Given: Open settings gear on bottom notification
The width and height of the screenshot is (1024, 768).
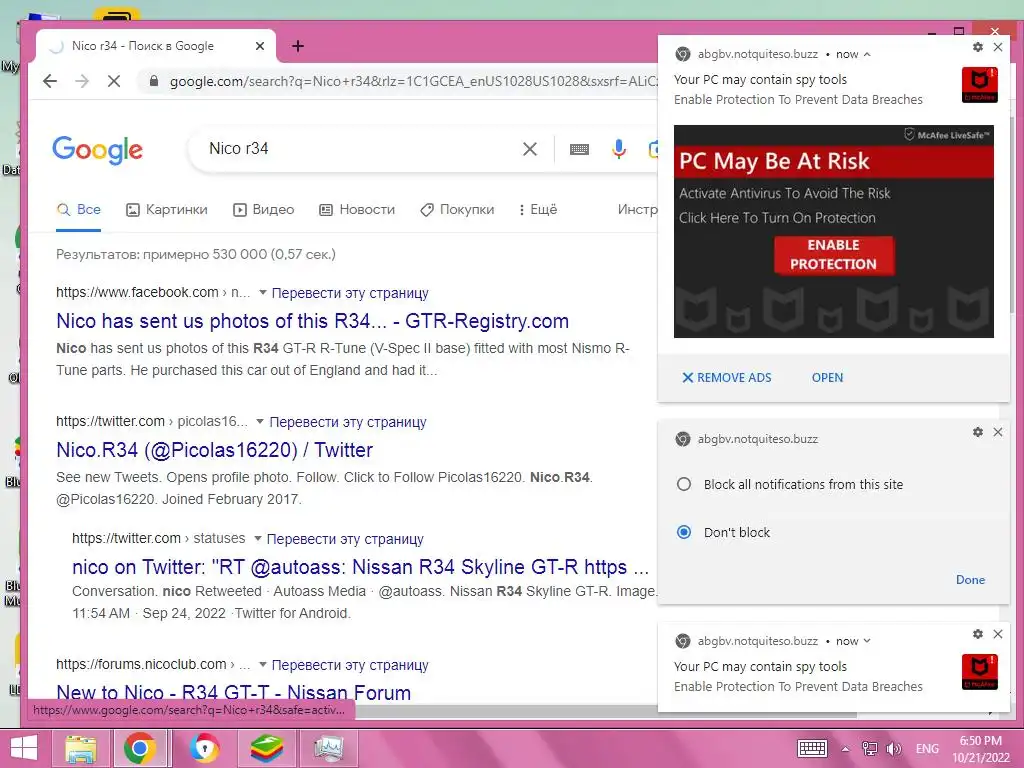Looking at the screenshot, I should [x=978, y=633].
